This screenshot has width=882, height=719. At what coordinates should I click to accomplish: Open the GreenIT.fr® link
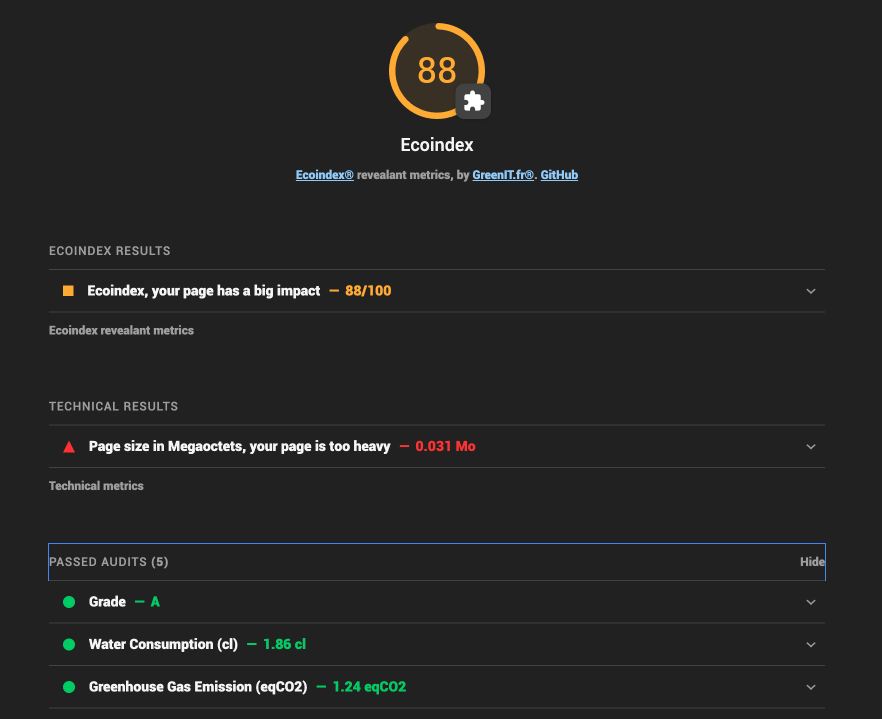pos(503,175)
